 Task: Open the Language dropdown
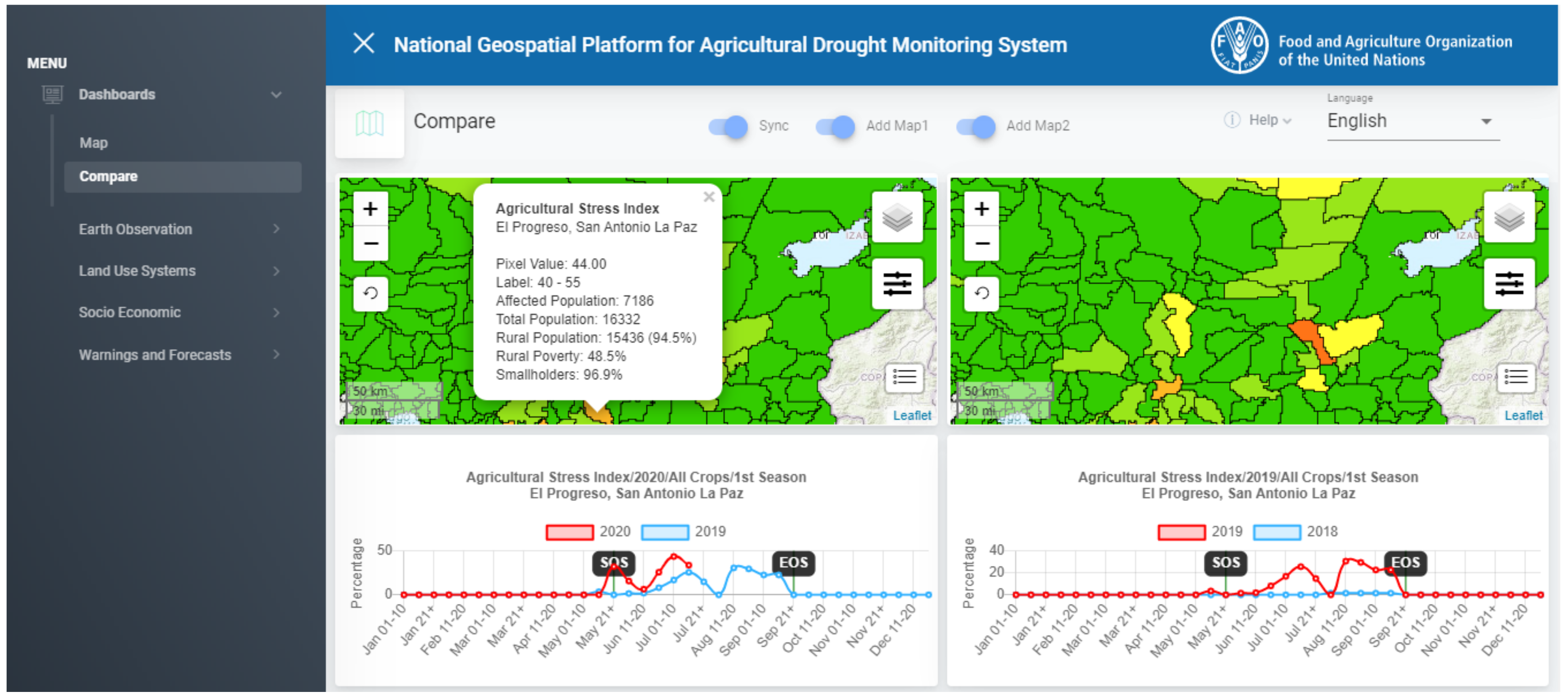pyautogui.click(x=1412, y=121)
